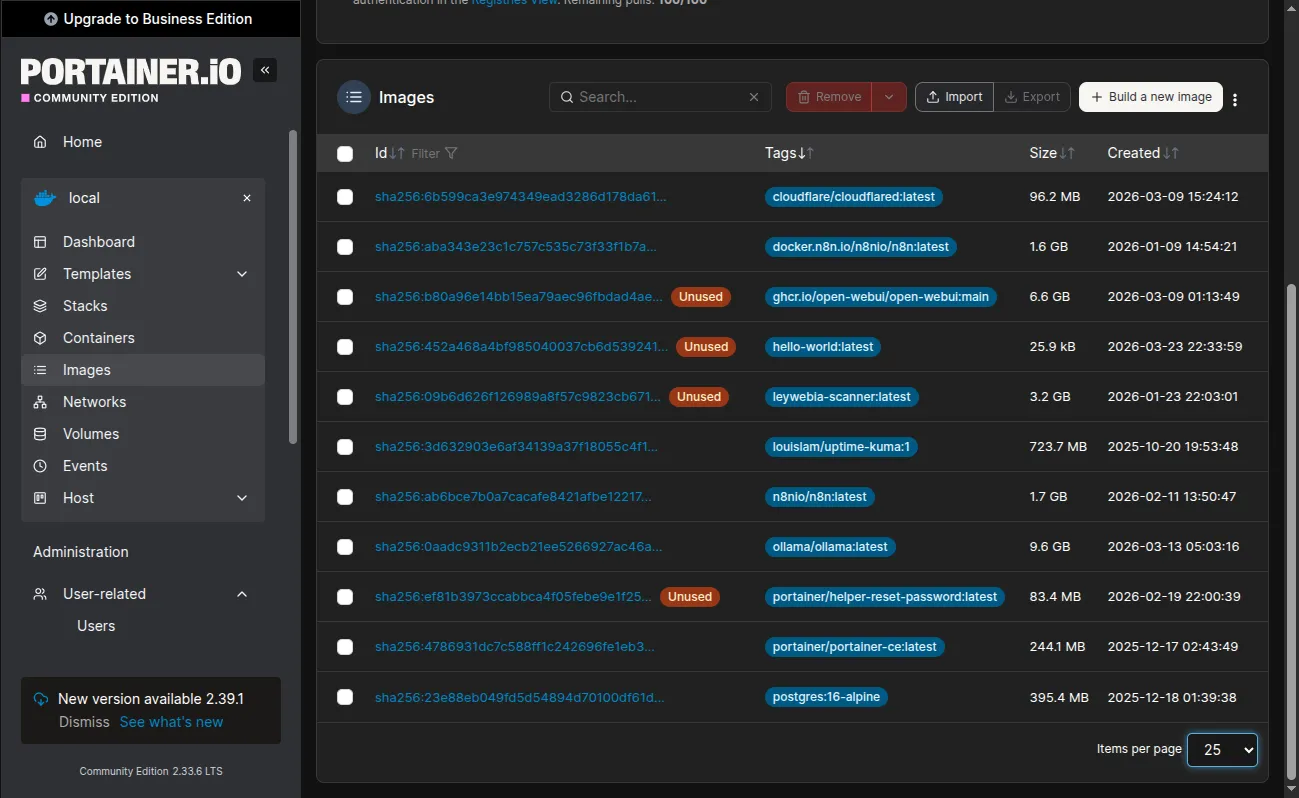1299x798 pixels.
Task: Click the Unused badge on the leywebia-scanner row
Action: click(x=699, y=397)
